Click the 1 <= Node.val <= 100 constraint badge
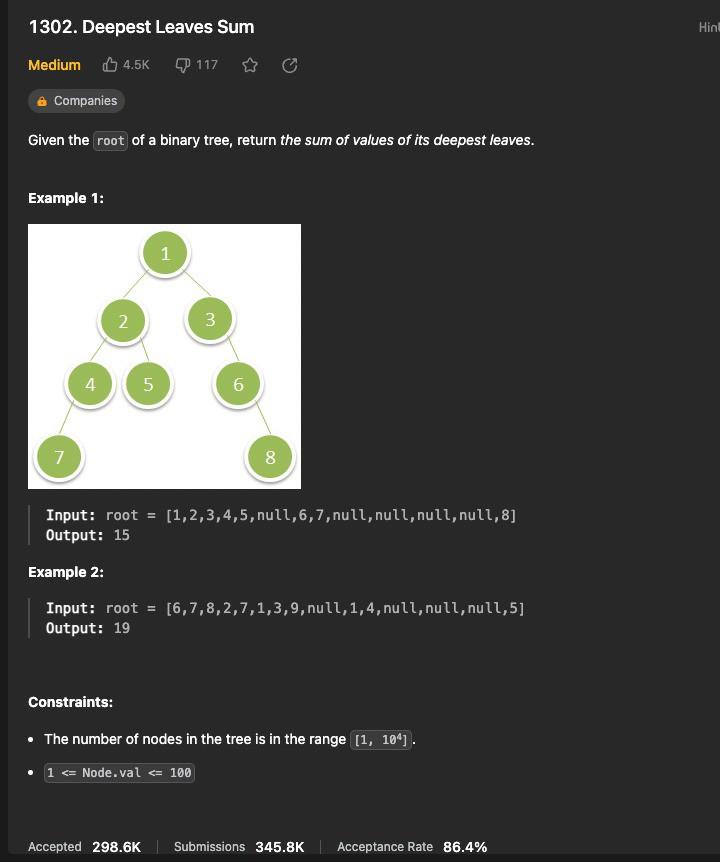Screen dimensions: 720x862 [119, 772]
